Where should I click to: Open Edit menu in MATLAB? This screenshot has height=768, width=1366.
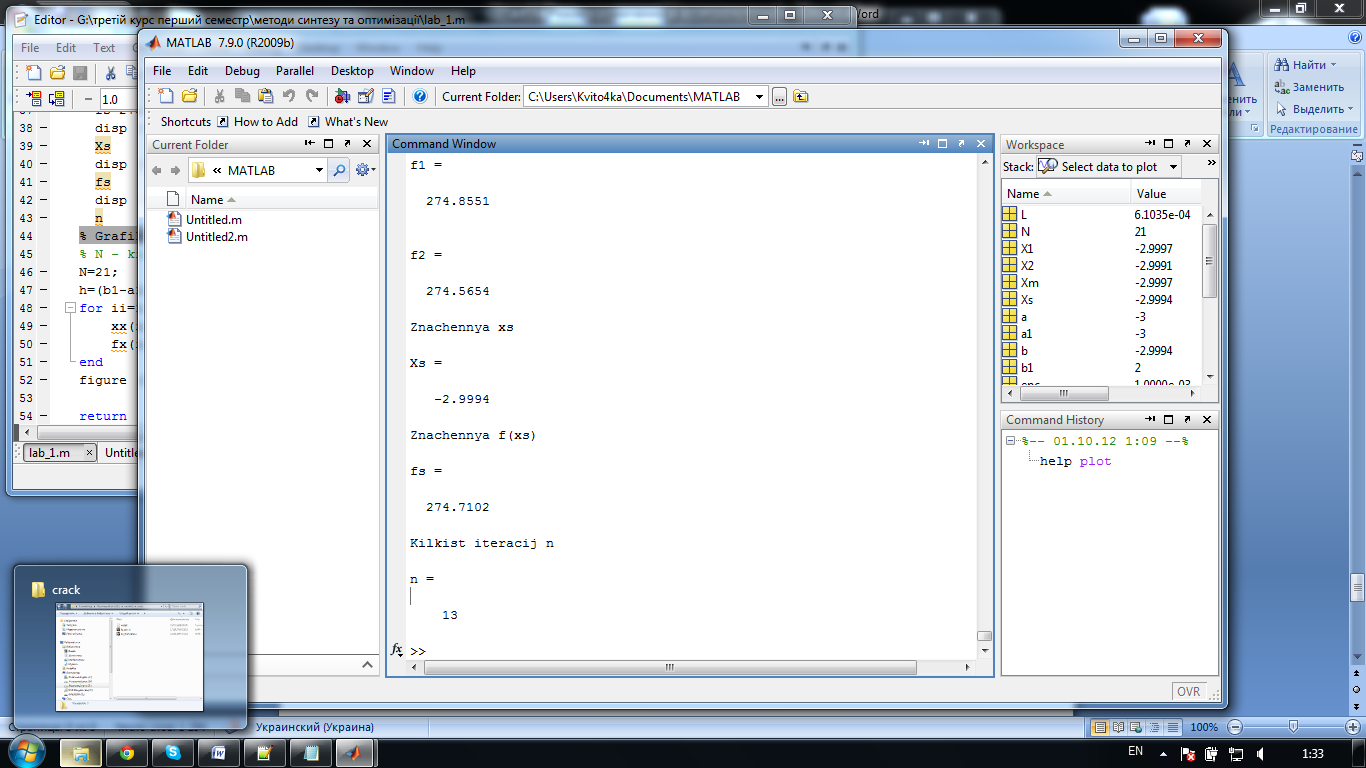pyautogui.click(x=198, y=71)
